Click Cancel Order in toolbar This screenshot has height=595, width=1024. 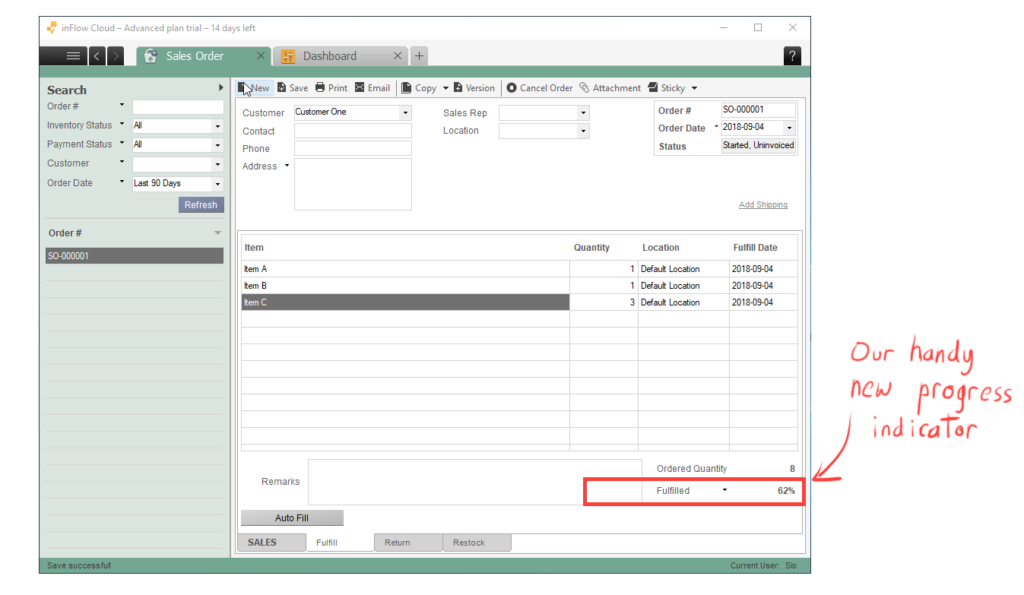[539, 88]
